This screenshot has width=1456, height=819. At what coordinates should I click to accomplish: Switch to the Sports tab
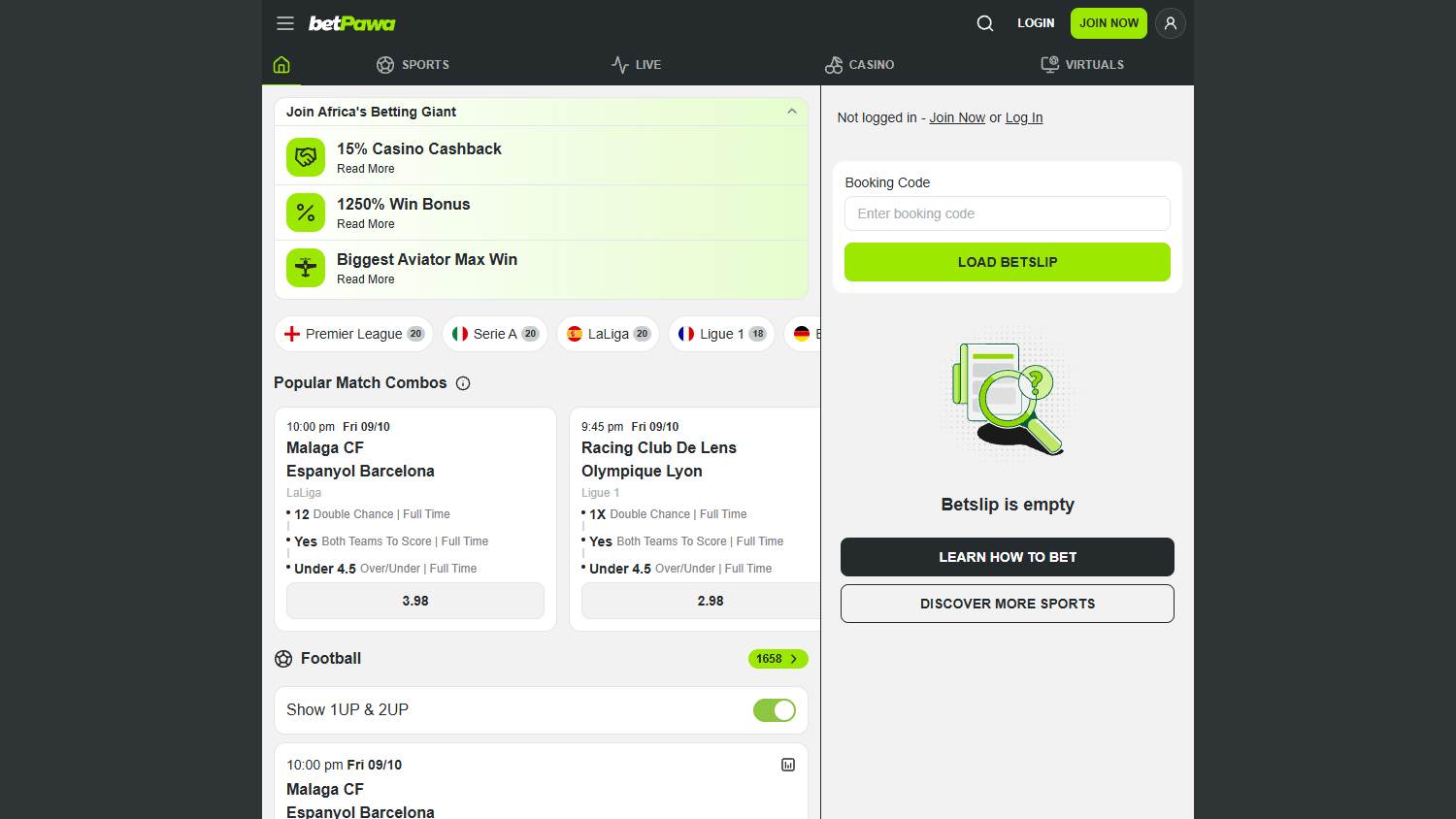point(413,65)
